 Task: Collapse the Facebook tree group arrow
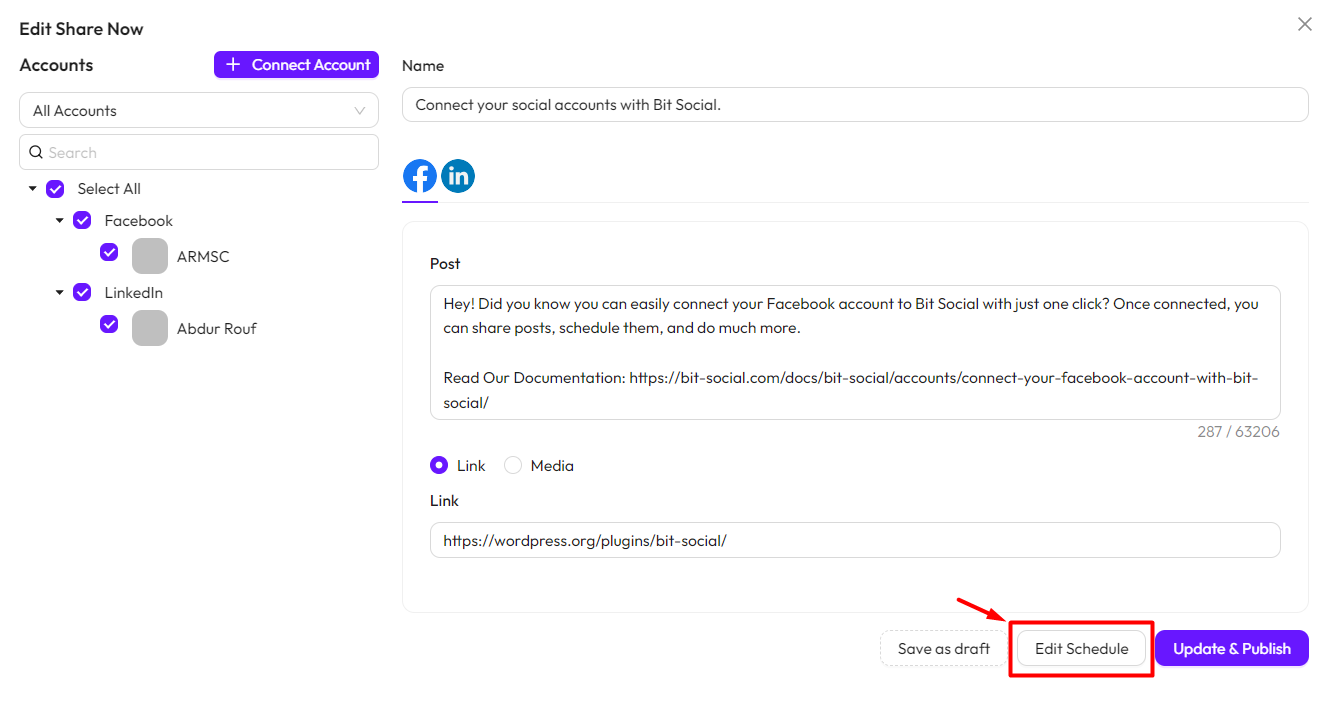point(59,220)
